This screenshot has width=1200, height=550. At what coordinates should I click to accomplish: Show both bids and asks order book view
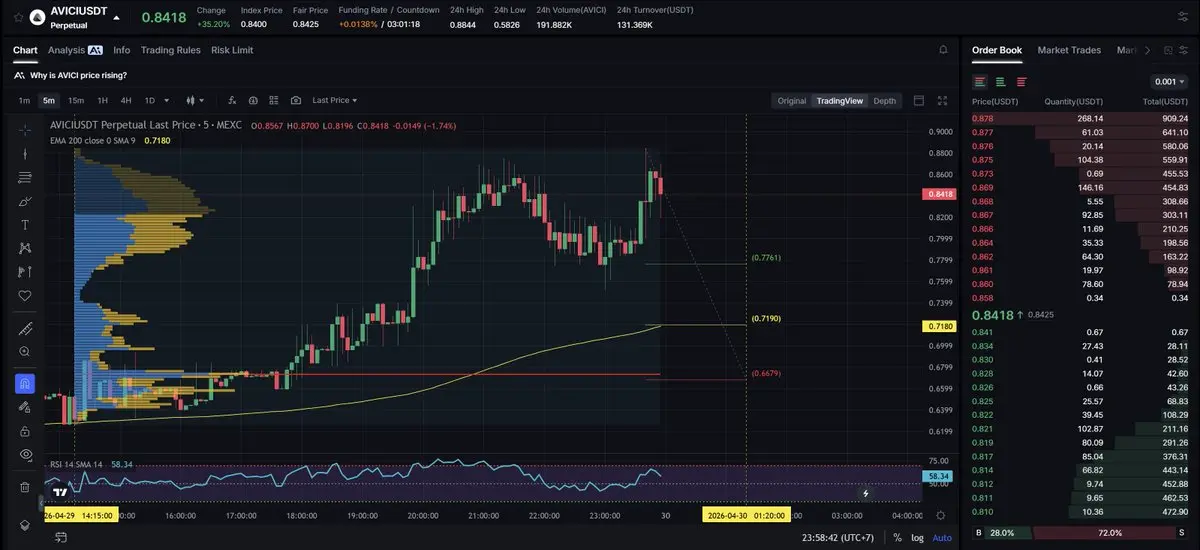(980, 82)
